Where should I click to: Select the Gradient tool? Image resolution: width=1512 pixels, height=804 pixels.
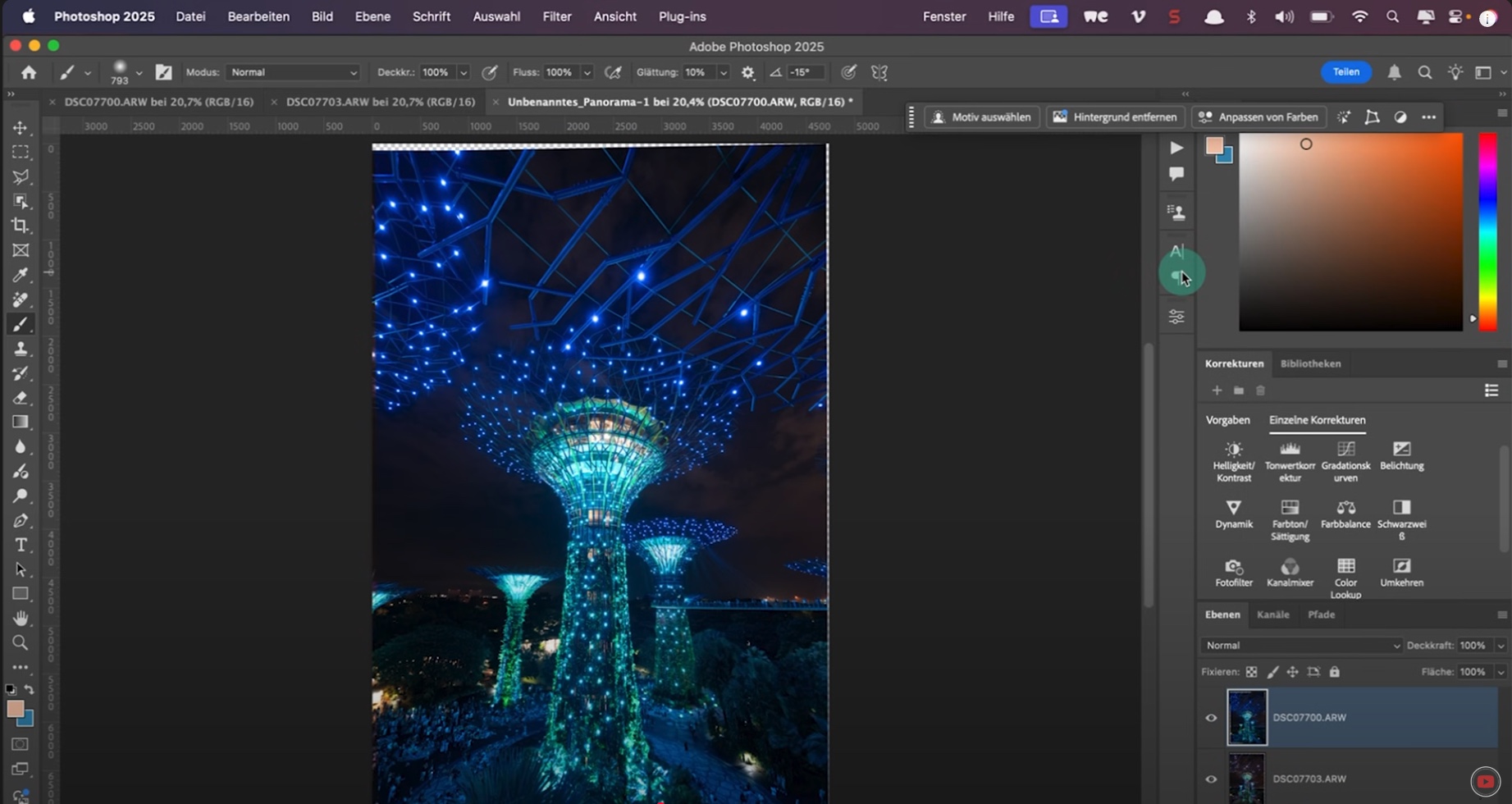tap(21, 422)
